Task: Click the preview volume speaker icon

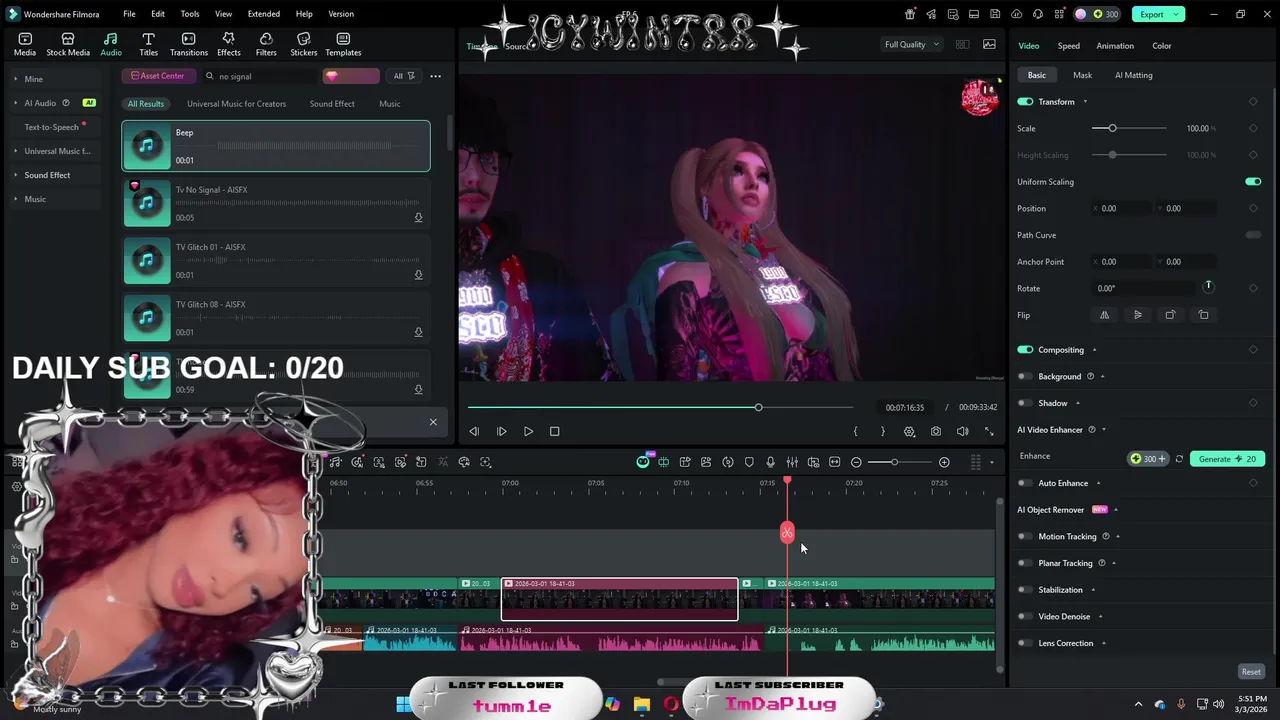Action: point(962,431)
